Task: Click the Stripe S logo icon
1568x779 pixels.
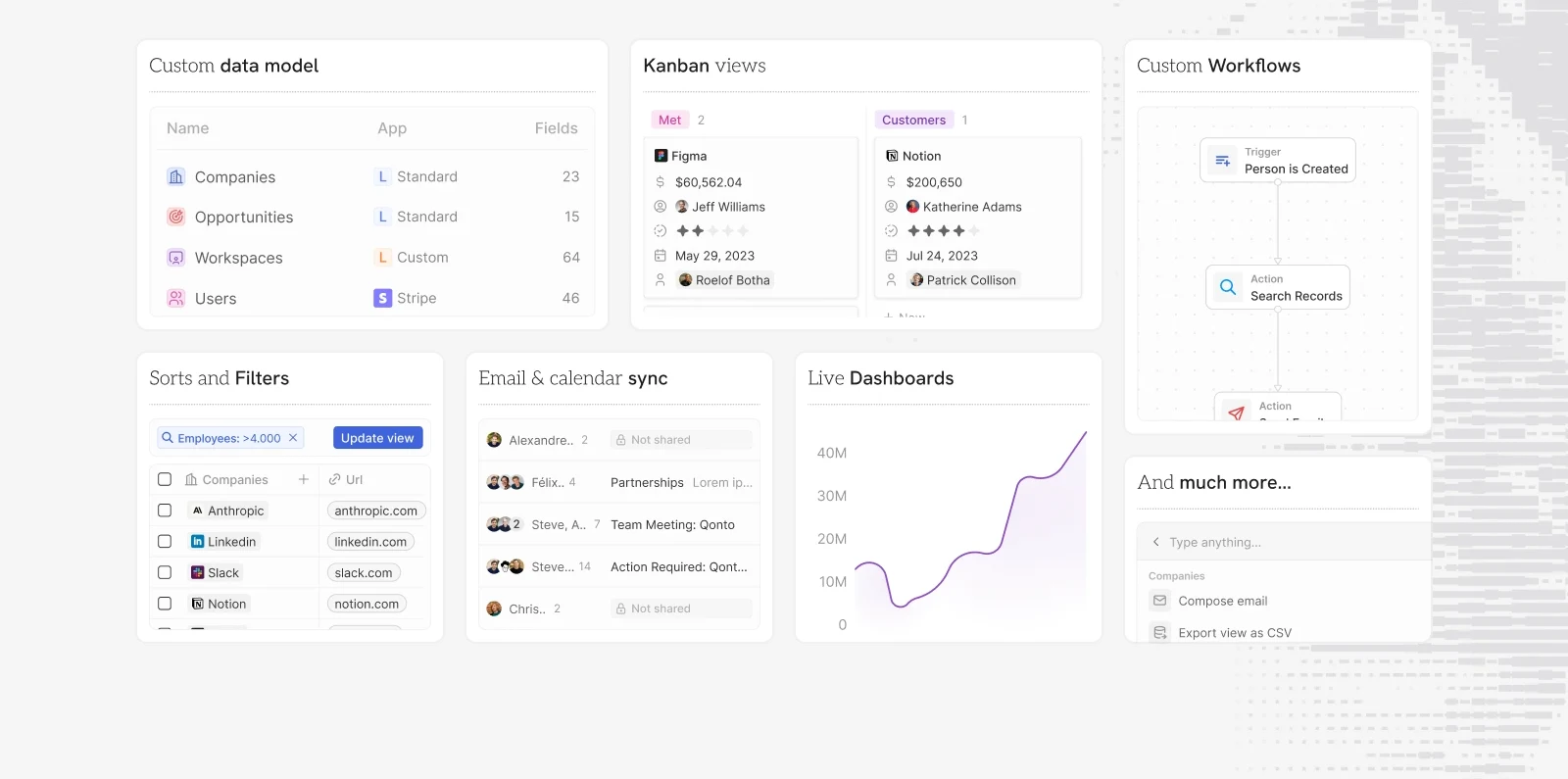Action: tap(383, 298)
